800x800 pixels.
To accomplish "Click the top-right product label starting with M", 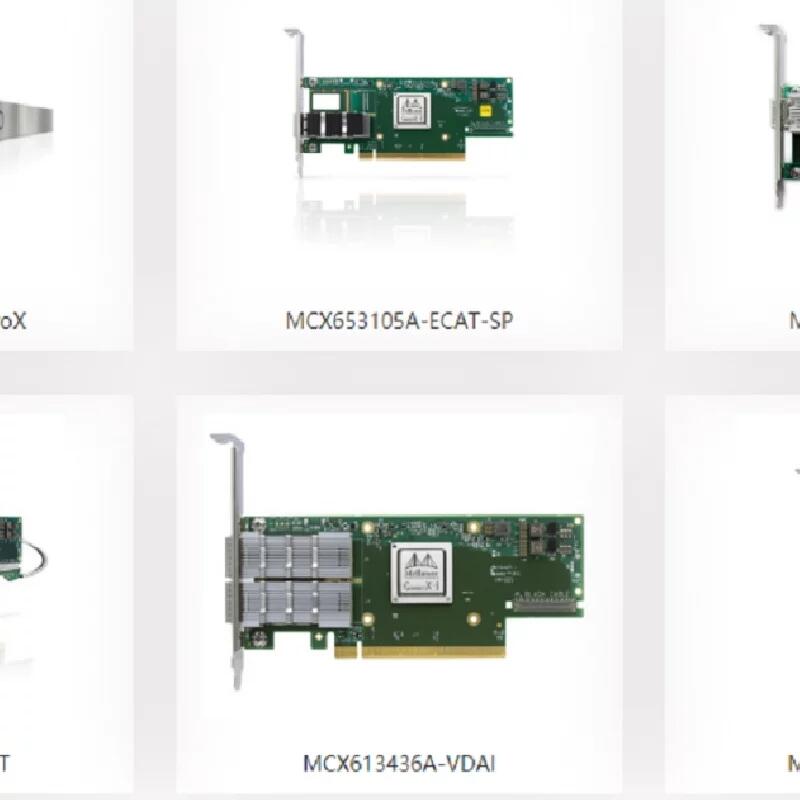I will point(794,321).
